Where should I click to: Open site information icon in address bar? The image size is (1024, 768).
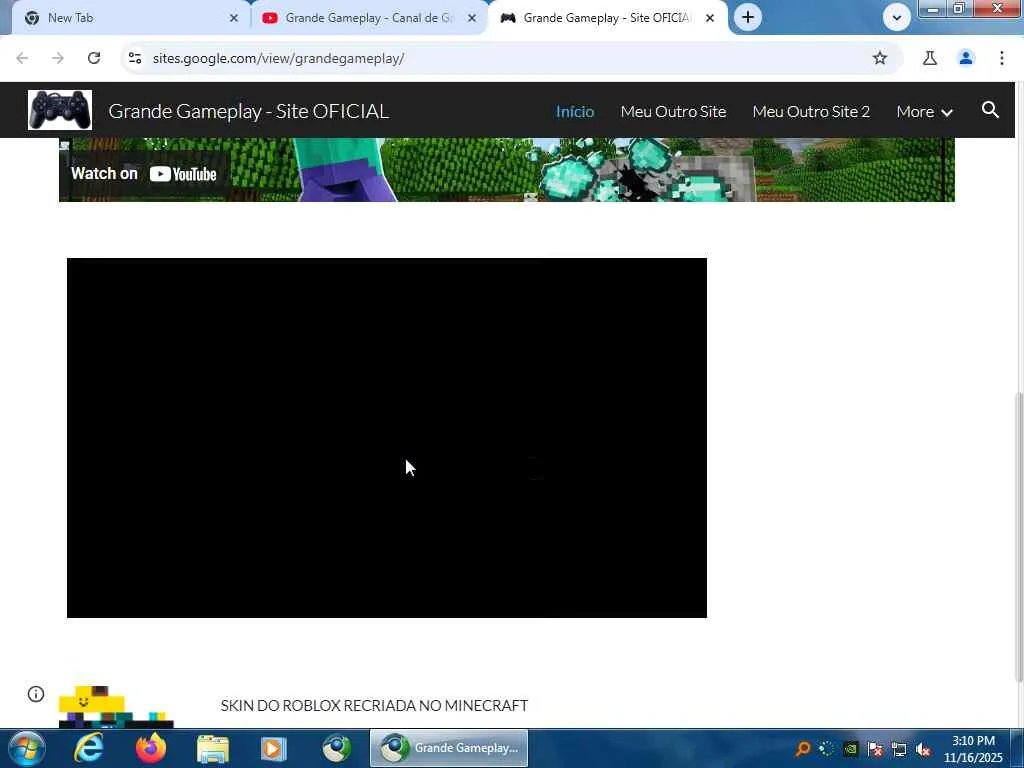pos(135,58)
